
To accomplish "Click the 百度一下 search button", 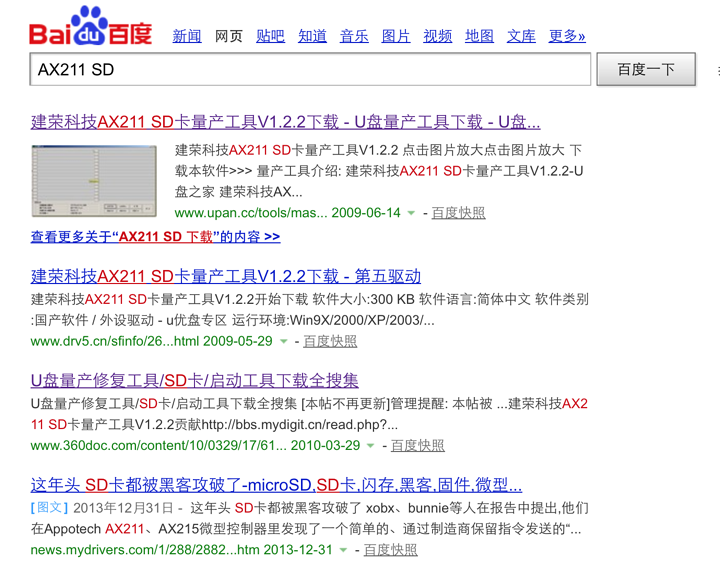I will pyautogui.click(x=646, y=69).
